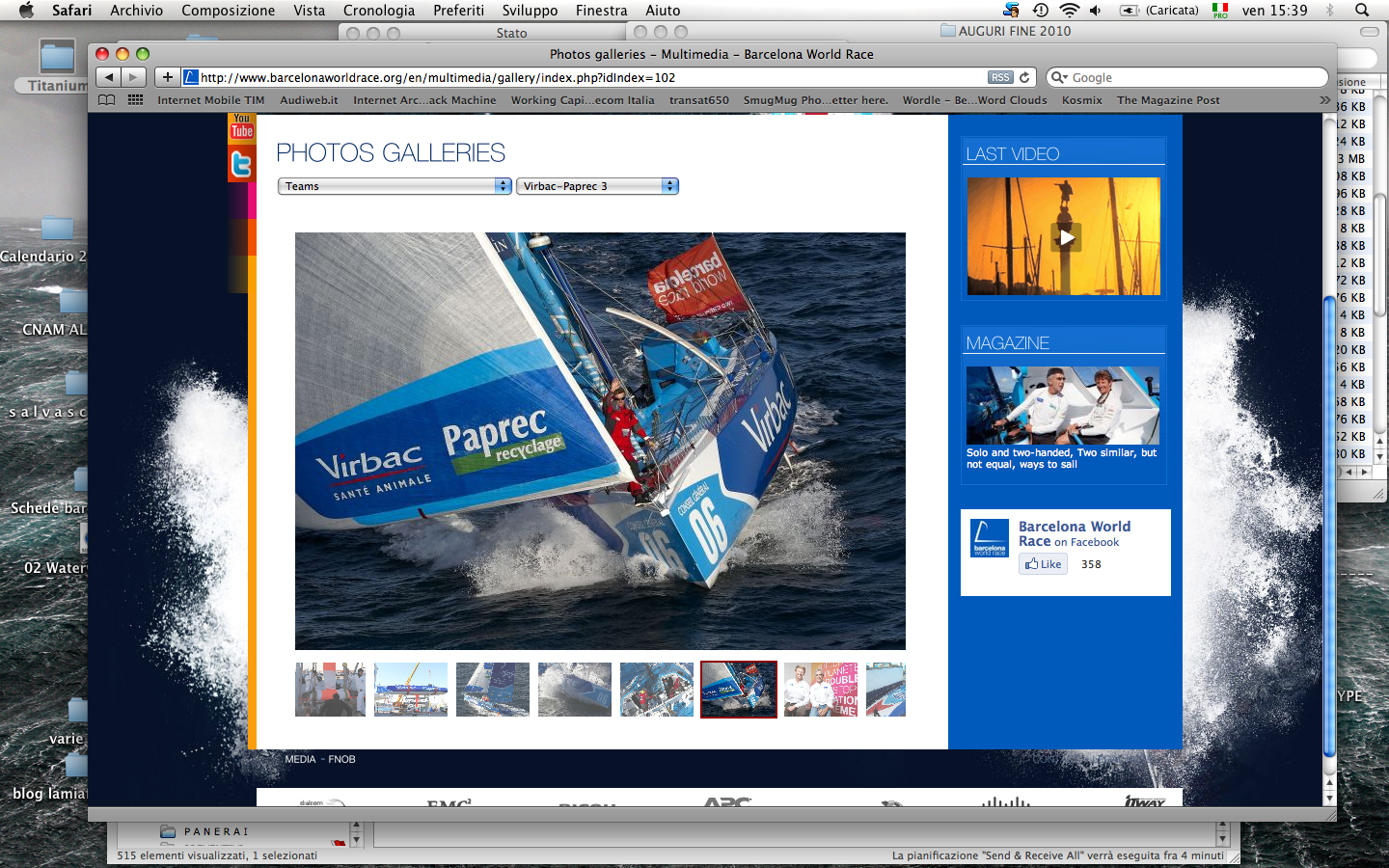The width and height of the screenshot is (1389, 868).
Task: Open the Italian flag input menu
Action: (x=1220, y=10)
